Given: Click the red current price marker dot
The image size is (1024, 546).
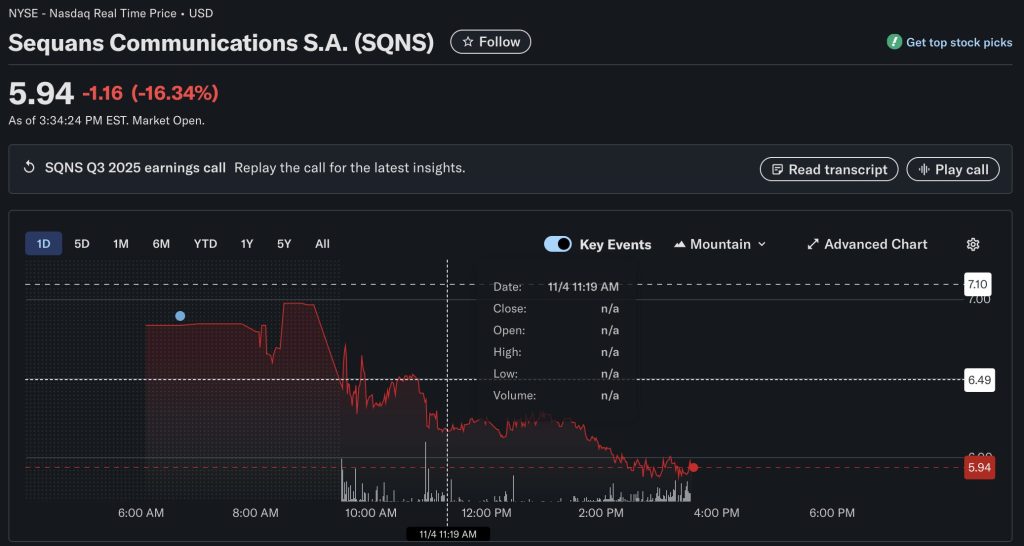Looking at the screenshot, I should point(693,467).
